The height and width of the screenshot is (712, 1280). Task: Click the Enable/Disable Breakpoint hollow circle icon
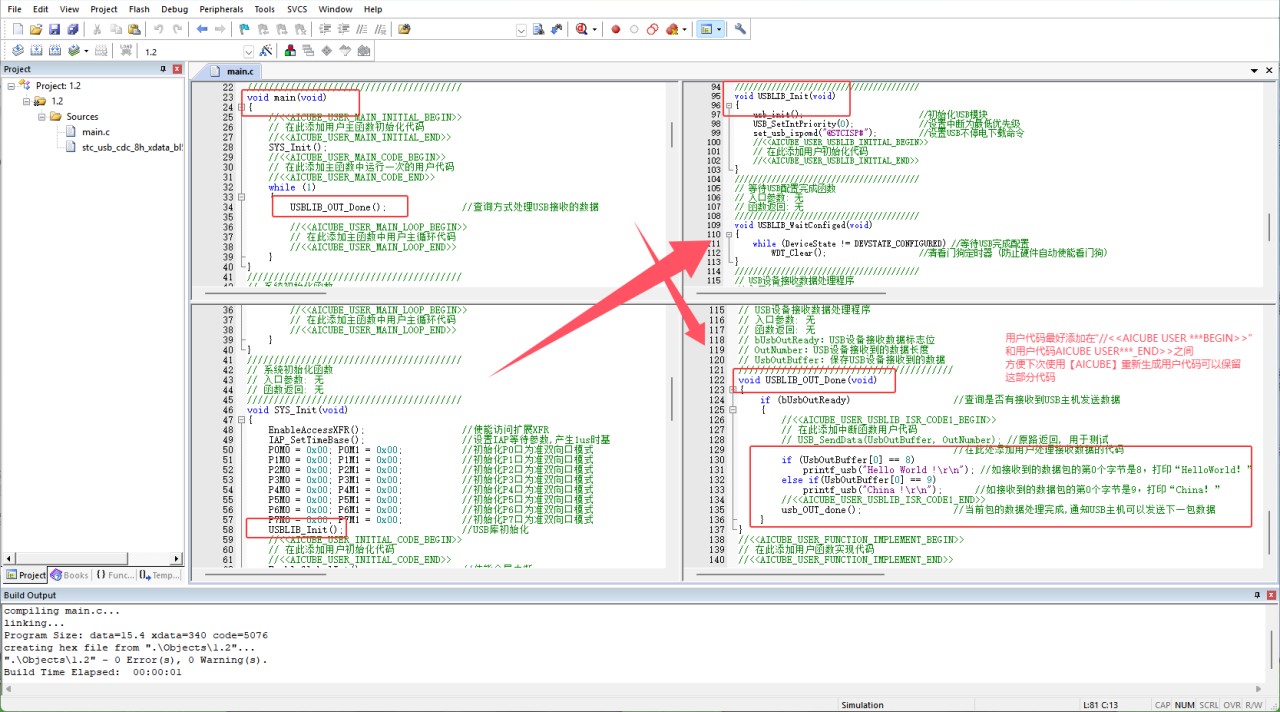click(634, 30)
